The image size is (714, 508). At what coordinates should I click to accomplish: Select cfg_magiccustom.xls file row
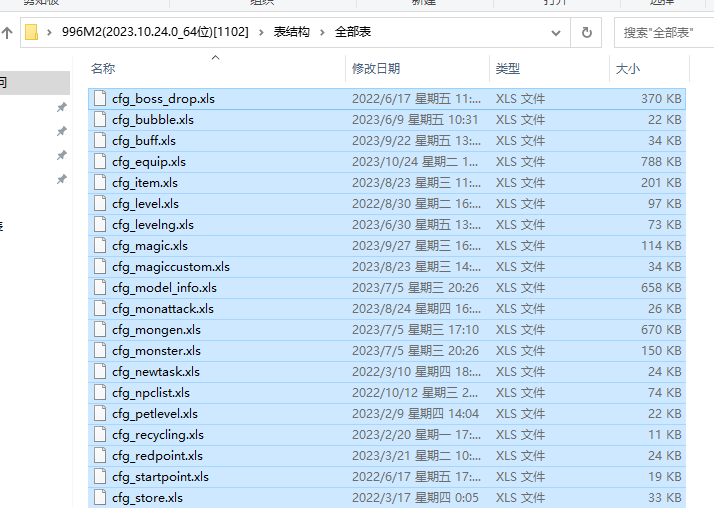point(387,267)
